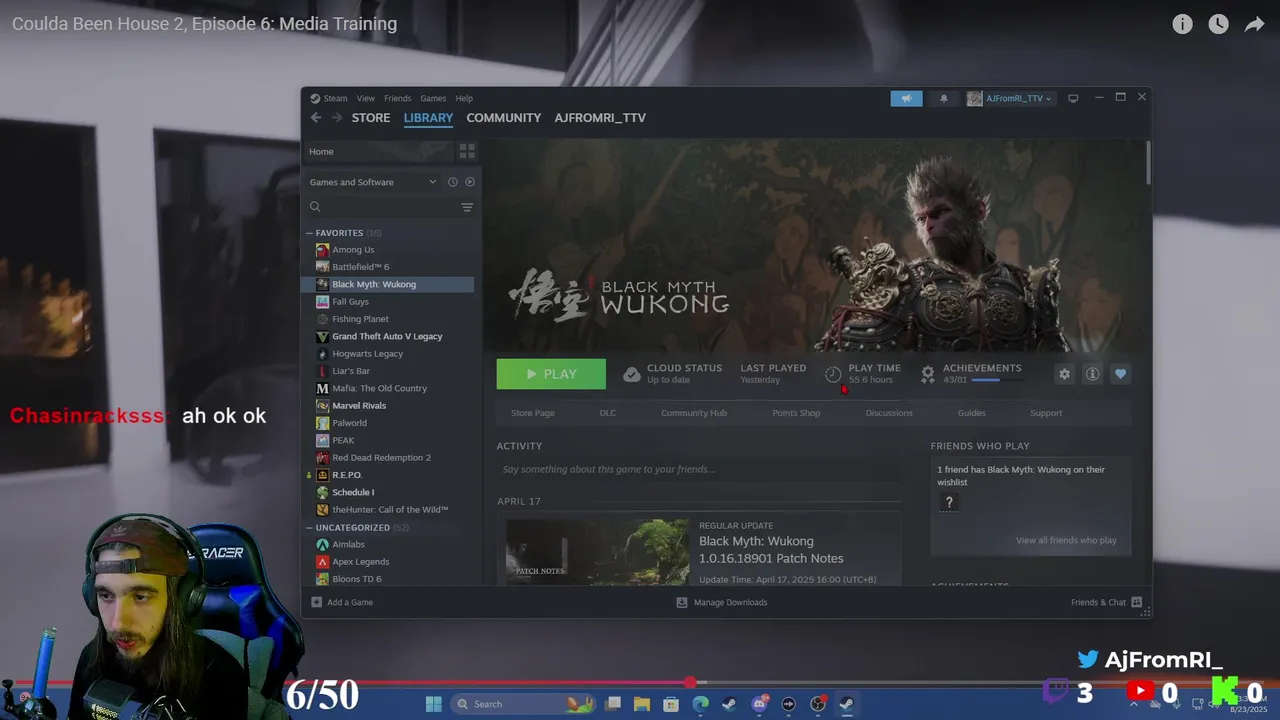Image resolution: width=1280 pixels, height=720 pixels.
Task: Open Microsoft Edge from taskbar
Action: pyautogui.click(x=700, y=704)
